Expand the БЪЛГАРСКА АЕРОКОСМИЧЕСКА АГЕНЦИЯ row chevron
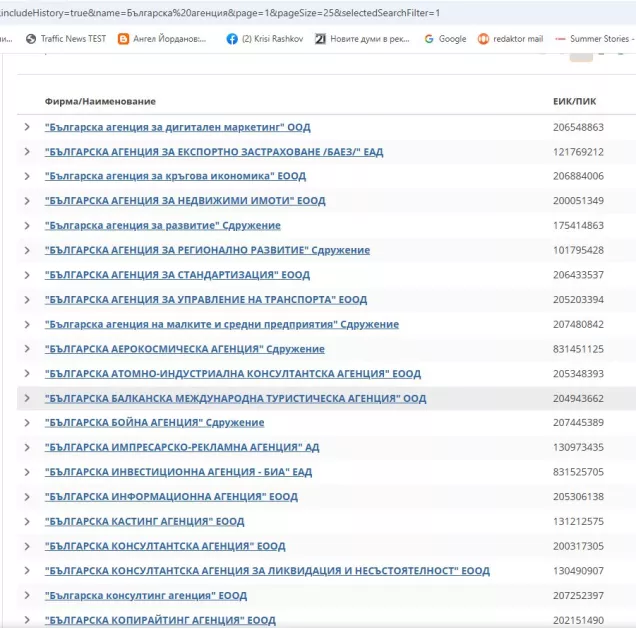The image size is (636, 628). (x=27, y=349)
